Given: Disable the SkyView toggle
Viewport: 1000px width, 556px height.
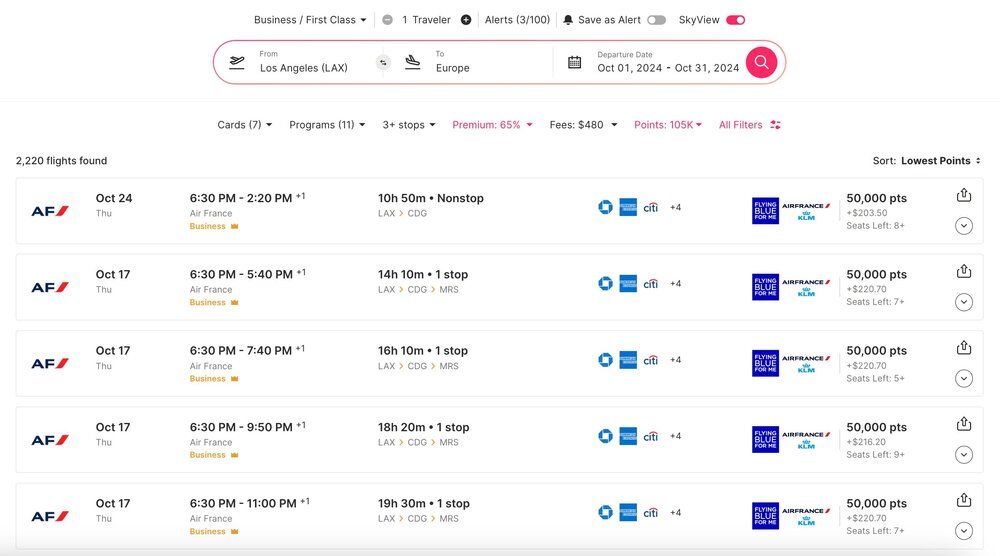Looking at the screenshot, I should [x=735, y=20].
